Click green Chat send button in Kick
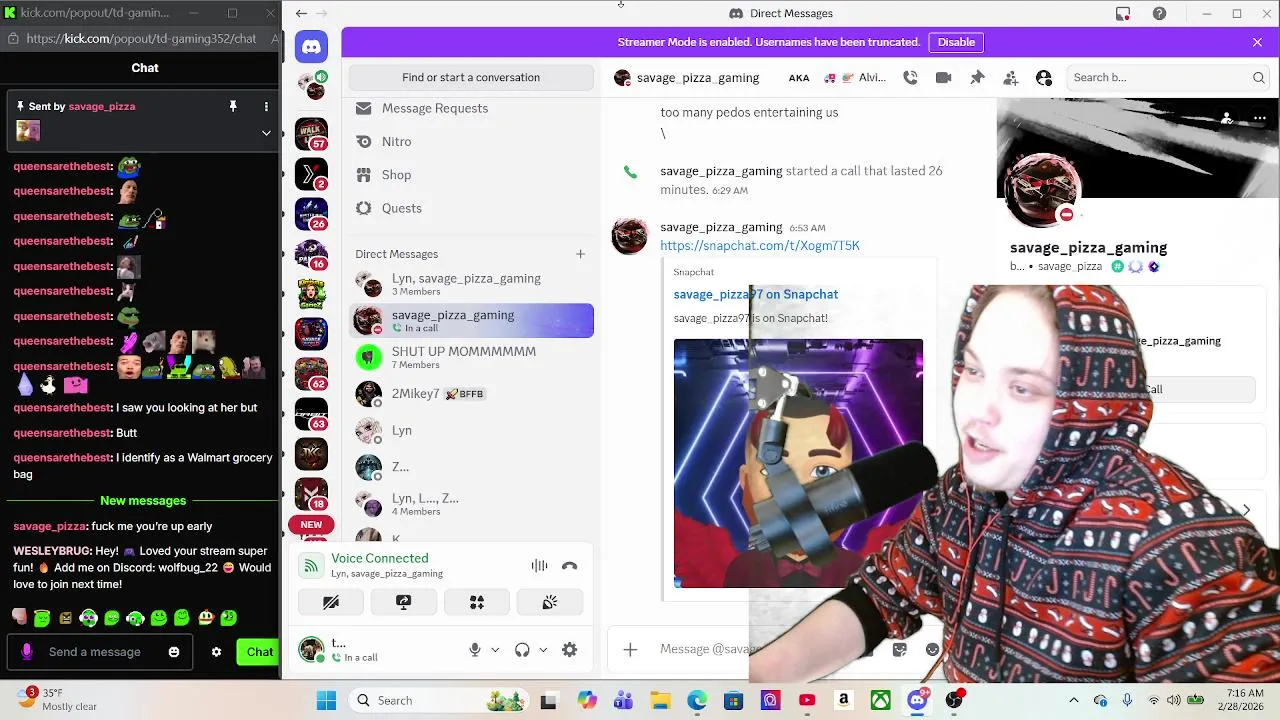The height and width of the screenshot is (720, 1280). point(259,652)
